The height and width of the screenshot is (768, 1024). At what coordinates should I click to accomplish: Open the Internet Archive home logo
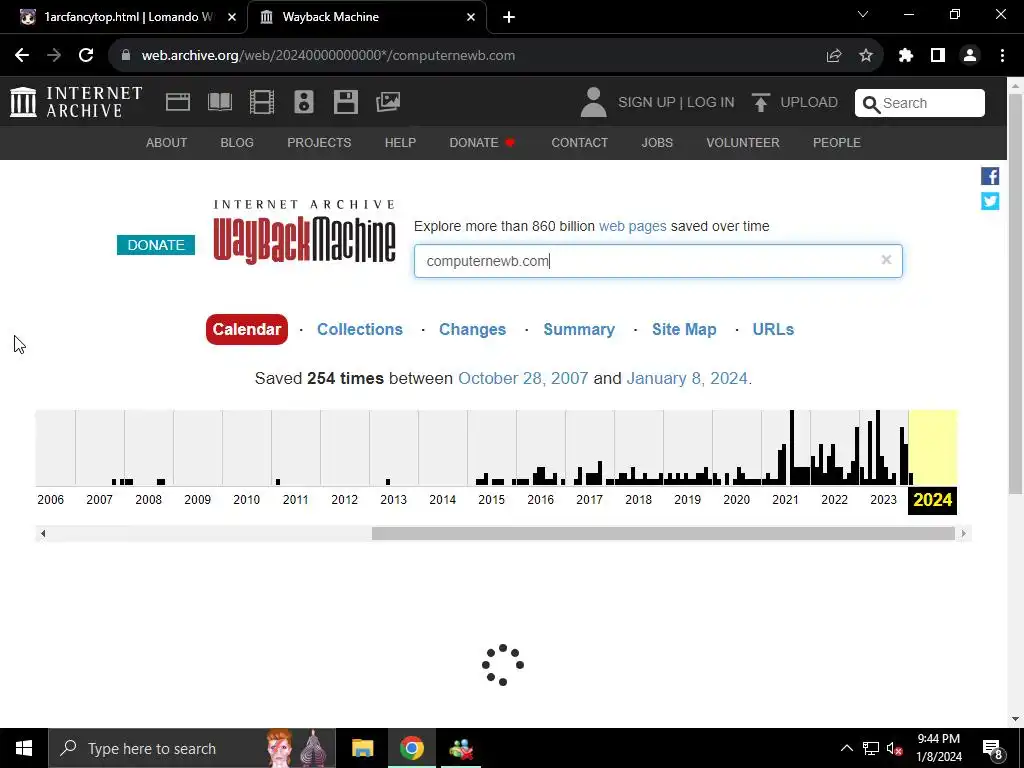click(x=76, y=102)
